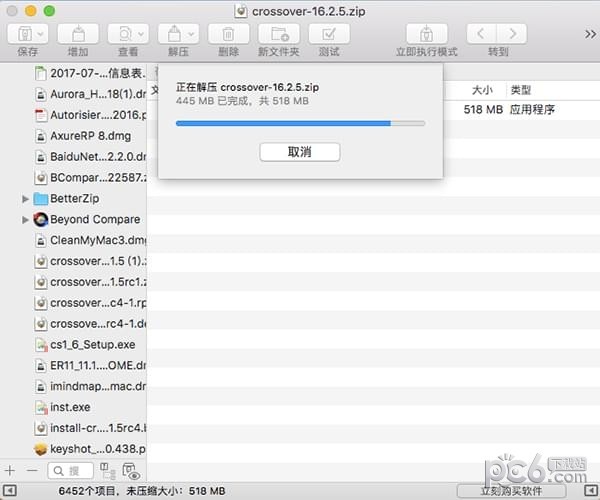
Task: Click the sidebar search field
Action: point(71,471)
